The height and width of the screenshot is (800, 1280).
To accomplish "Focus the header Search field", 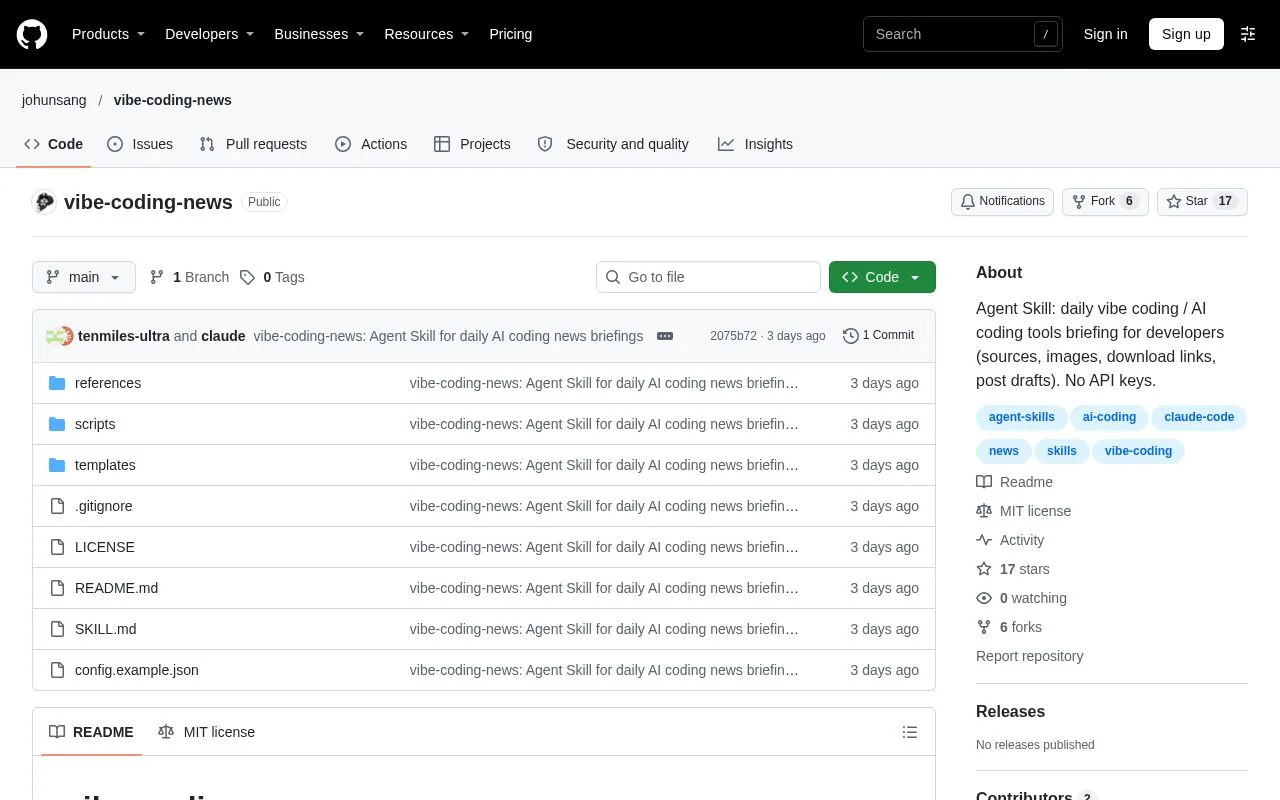I will click(963, 34).
